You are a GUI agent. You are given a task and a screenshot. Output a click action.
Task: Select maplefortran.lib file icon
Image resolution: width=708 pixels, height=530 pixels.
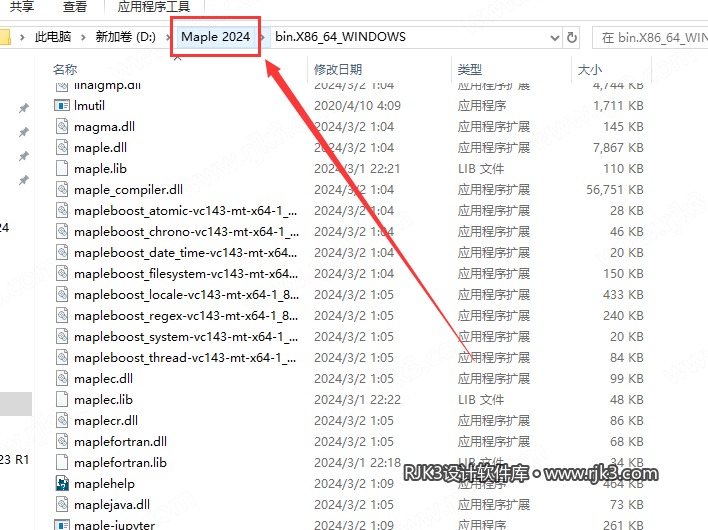(x=62, y=462)
